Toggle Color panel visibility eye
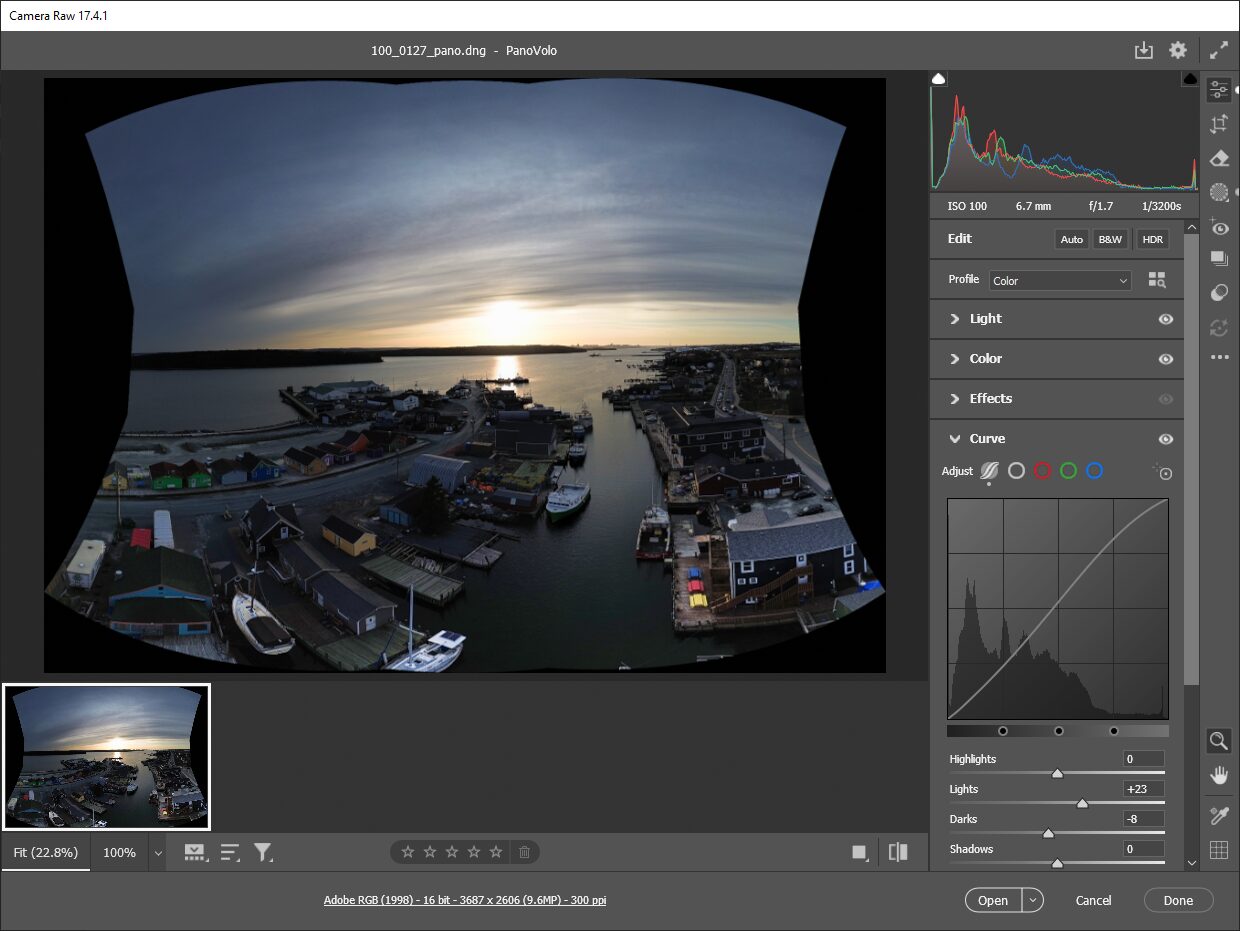The image size is (1240, 931). click(1166, 359)
